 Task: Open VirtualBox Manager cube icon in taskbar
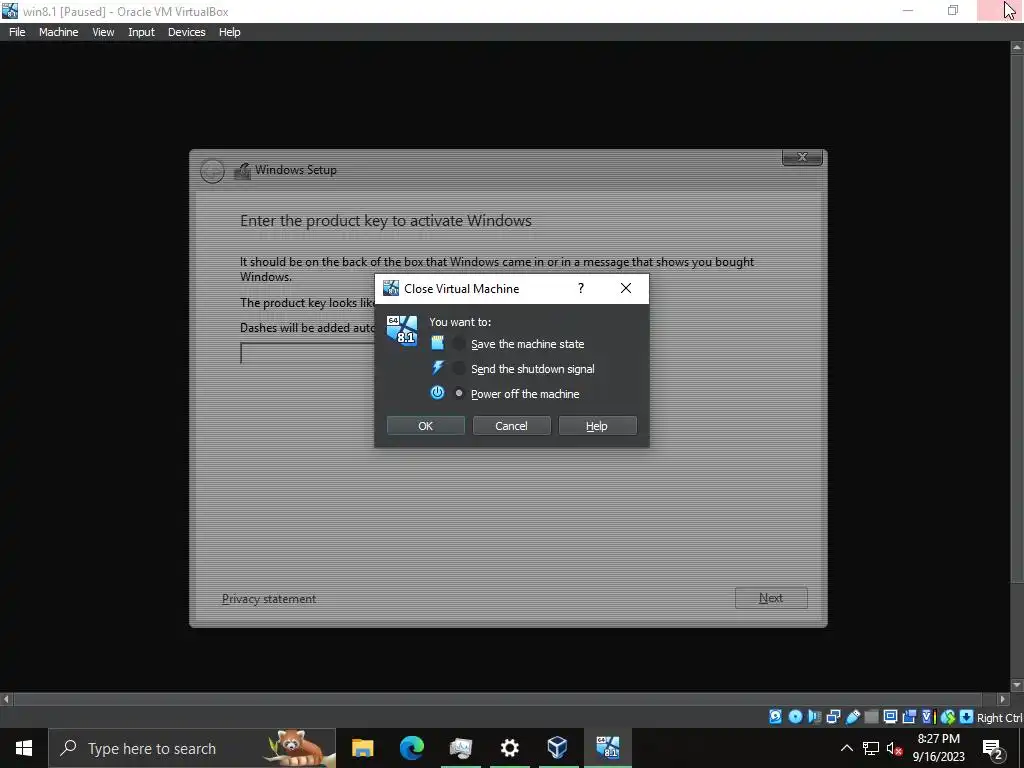pyautogui.click(x=558, y=748)
